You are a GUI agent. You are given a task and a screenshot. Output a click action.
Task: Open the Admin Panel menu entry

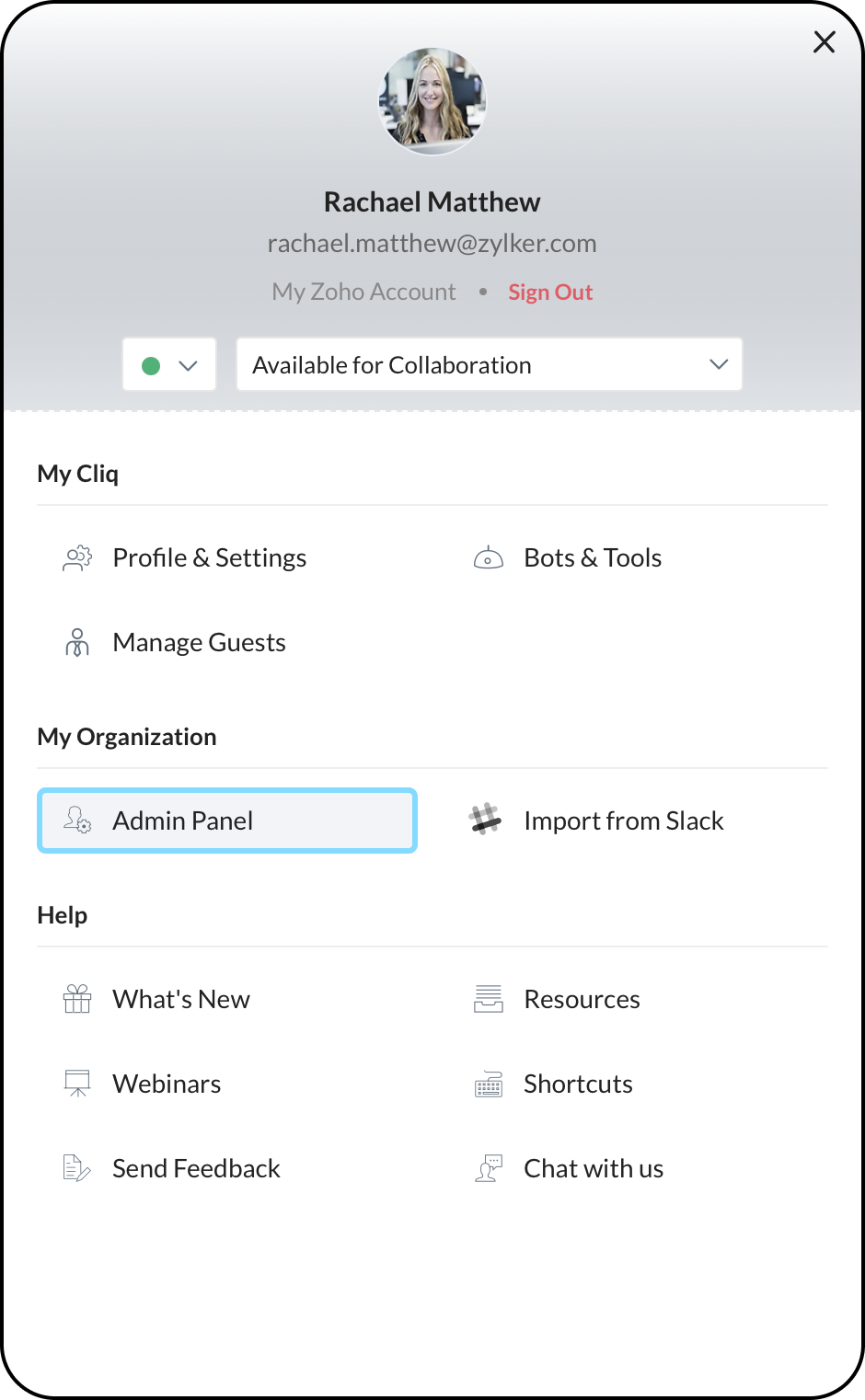click(x=227, y=820)
